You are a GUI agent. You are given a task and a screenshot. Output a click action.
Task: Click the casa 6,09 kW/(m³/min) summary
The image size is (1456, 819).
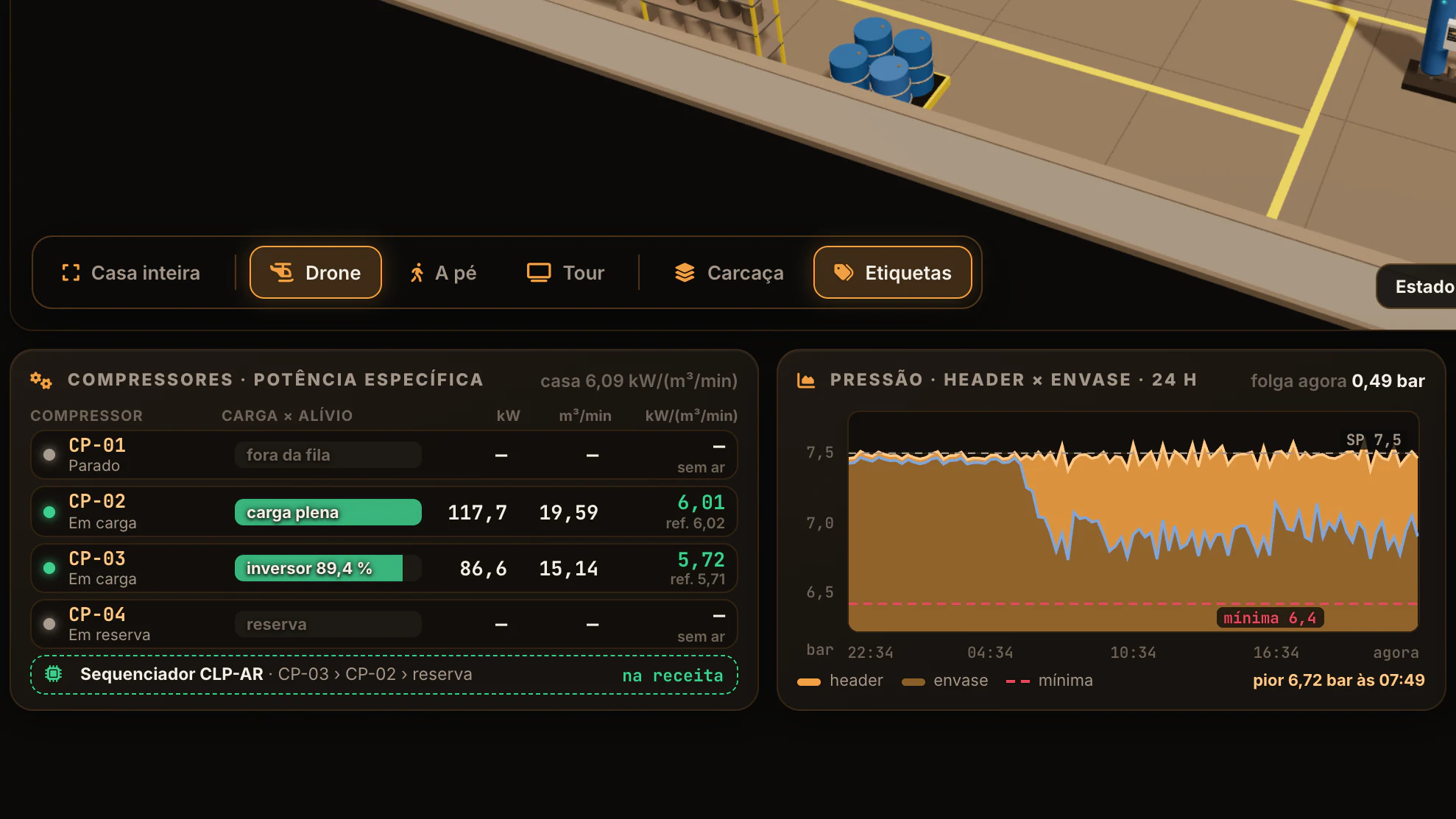[639, 380]
